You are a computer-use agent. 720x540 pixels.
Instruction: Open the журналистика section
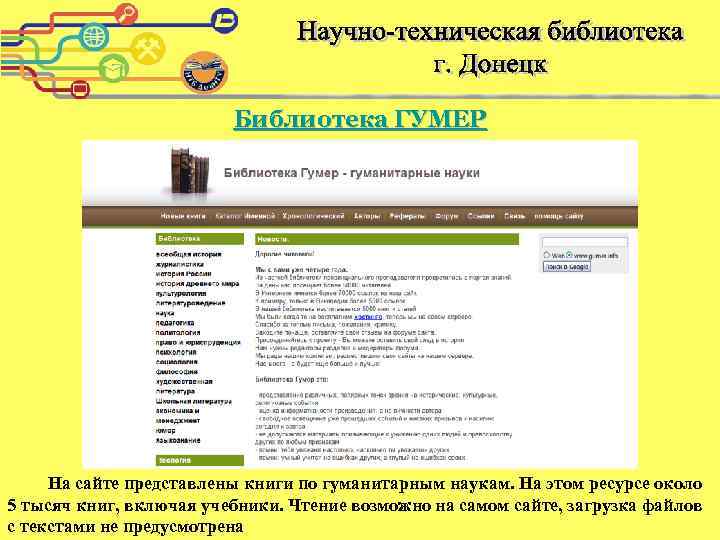tap(180, 264)
